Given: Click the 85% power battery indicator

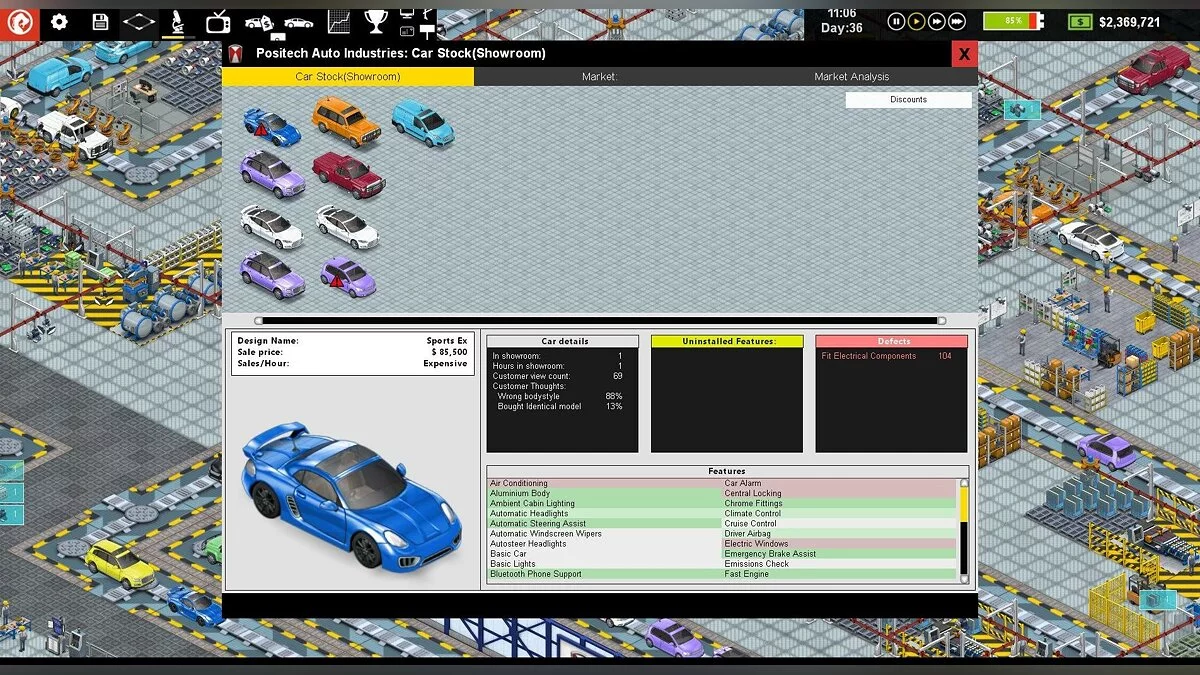Looking at the screenshot, I should click(1013, 21).
